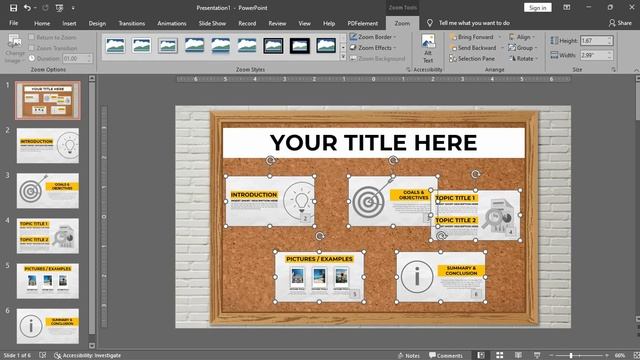The height and width of the screenshot is (360, 640).
Task: Click the Share button
Action: point(620,23)
